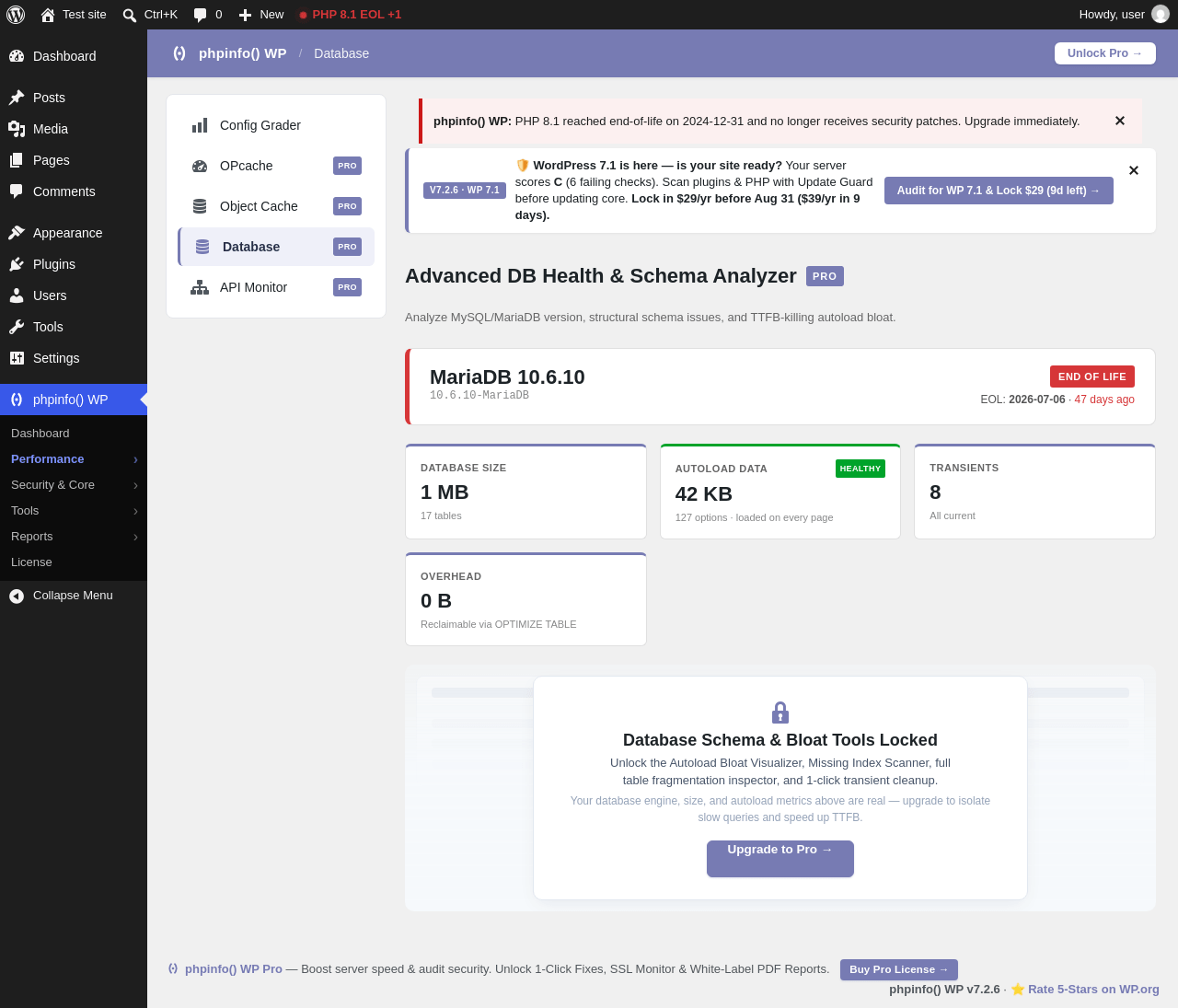Click the HEALTHY badge on Autoload Data
The width and height of the screenshot is (1178, 1008).
[860, 469]
